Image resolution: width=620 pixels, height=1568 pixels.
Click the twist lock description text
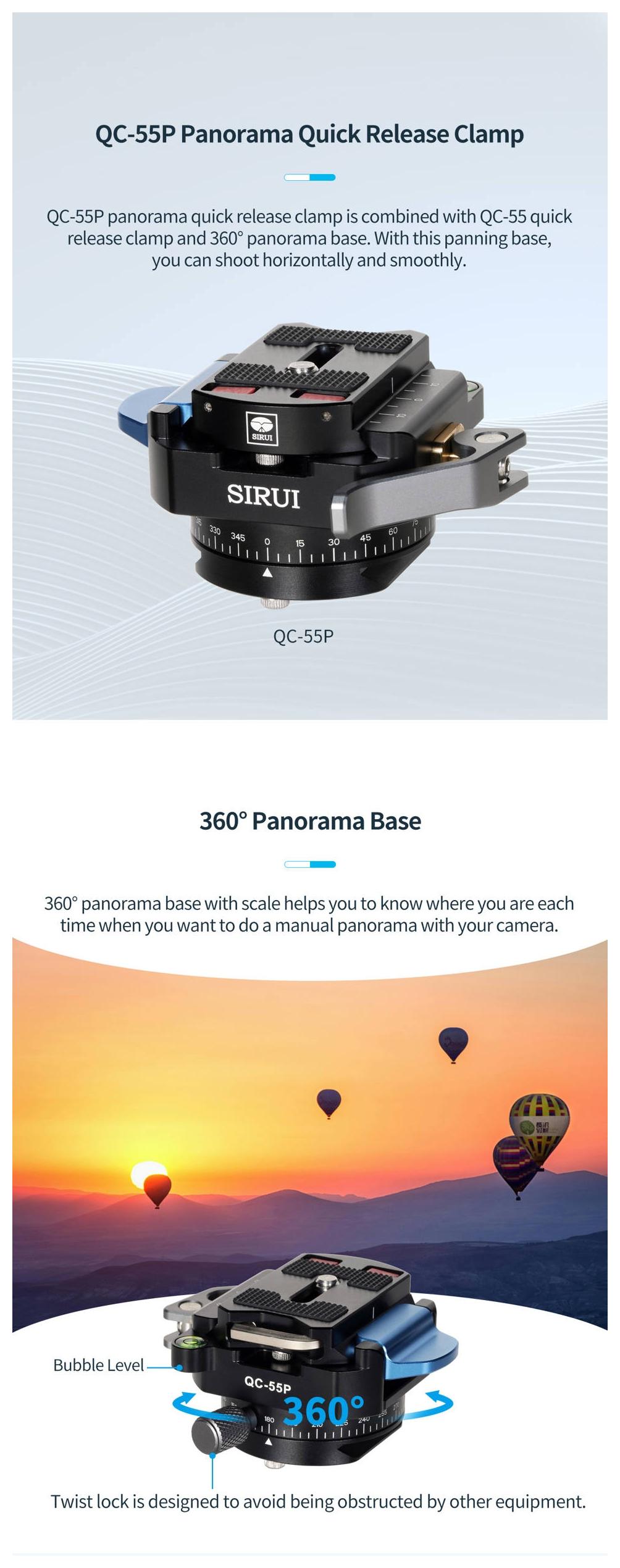[x=318, y=1502]
